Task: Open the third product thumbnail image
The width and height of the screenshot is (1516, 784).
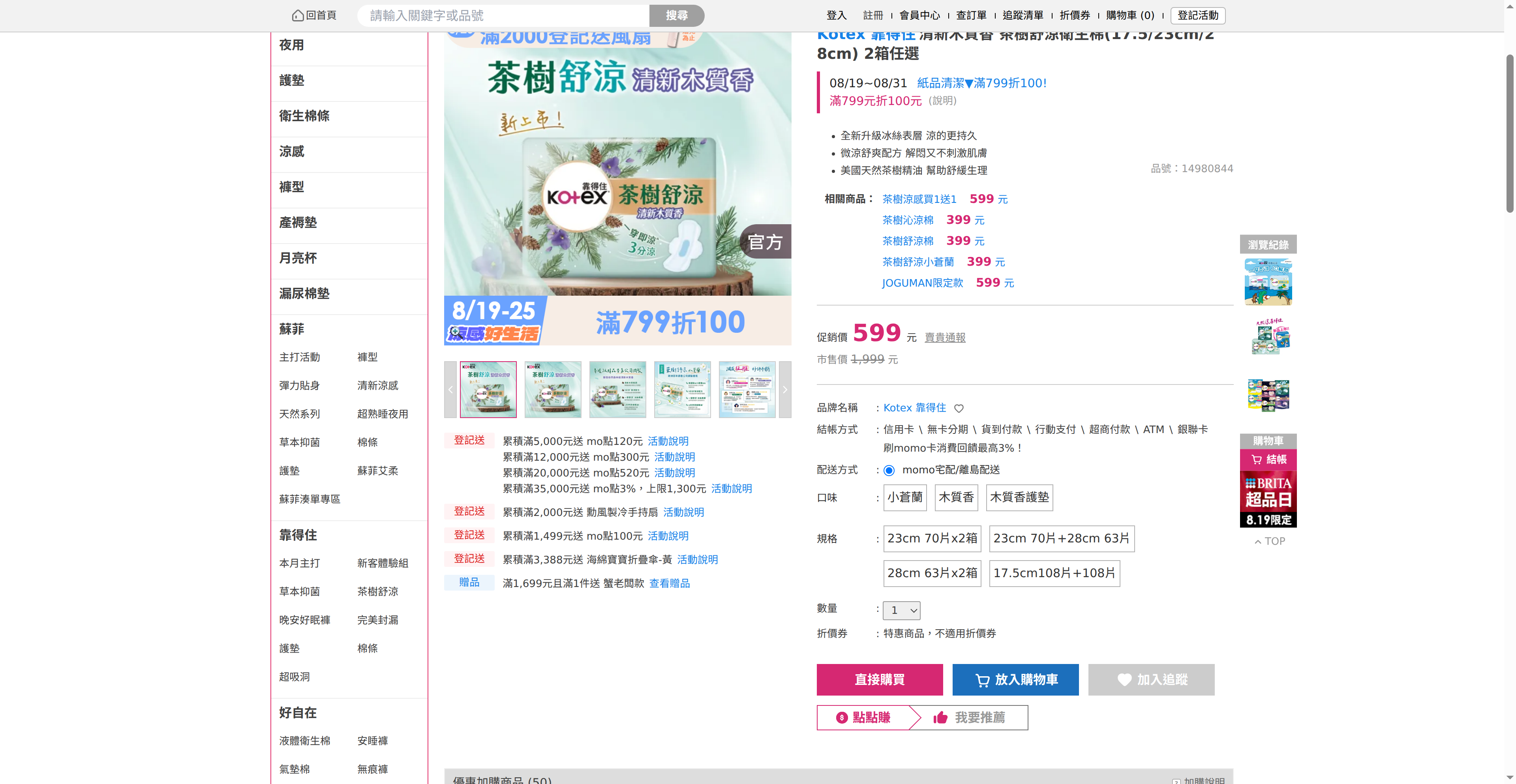Action: 617,390
